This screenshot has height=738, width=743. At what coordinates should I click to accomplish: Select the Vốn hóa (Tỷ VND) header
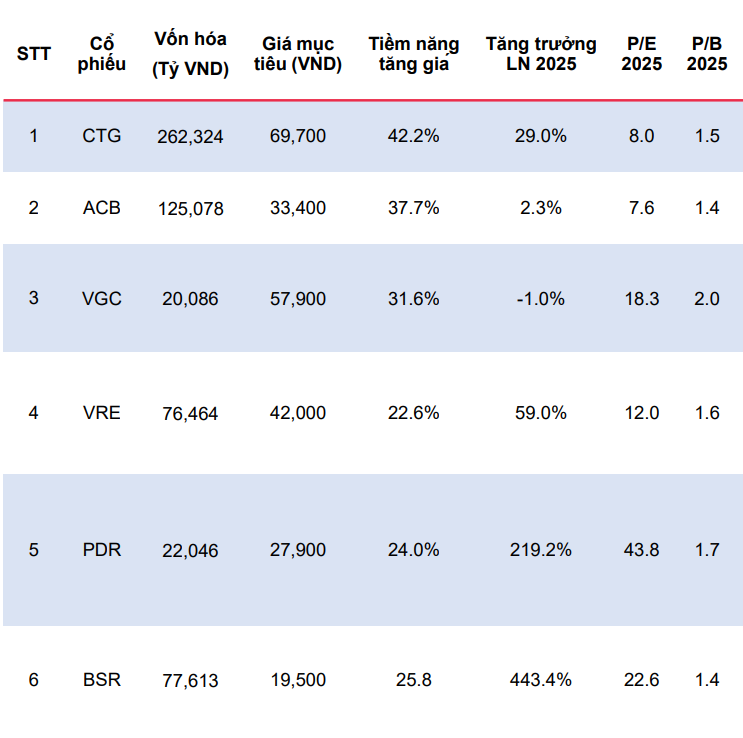[x=190, y=54]
